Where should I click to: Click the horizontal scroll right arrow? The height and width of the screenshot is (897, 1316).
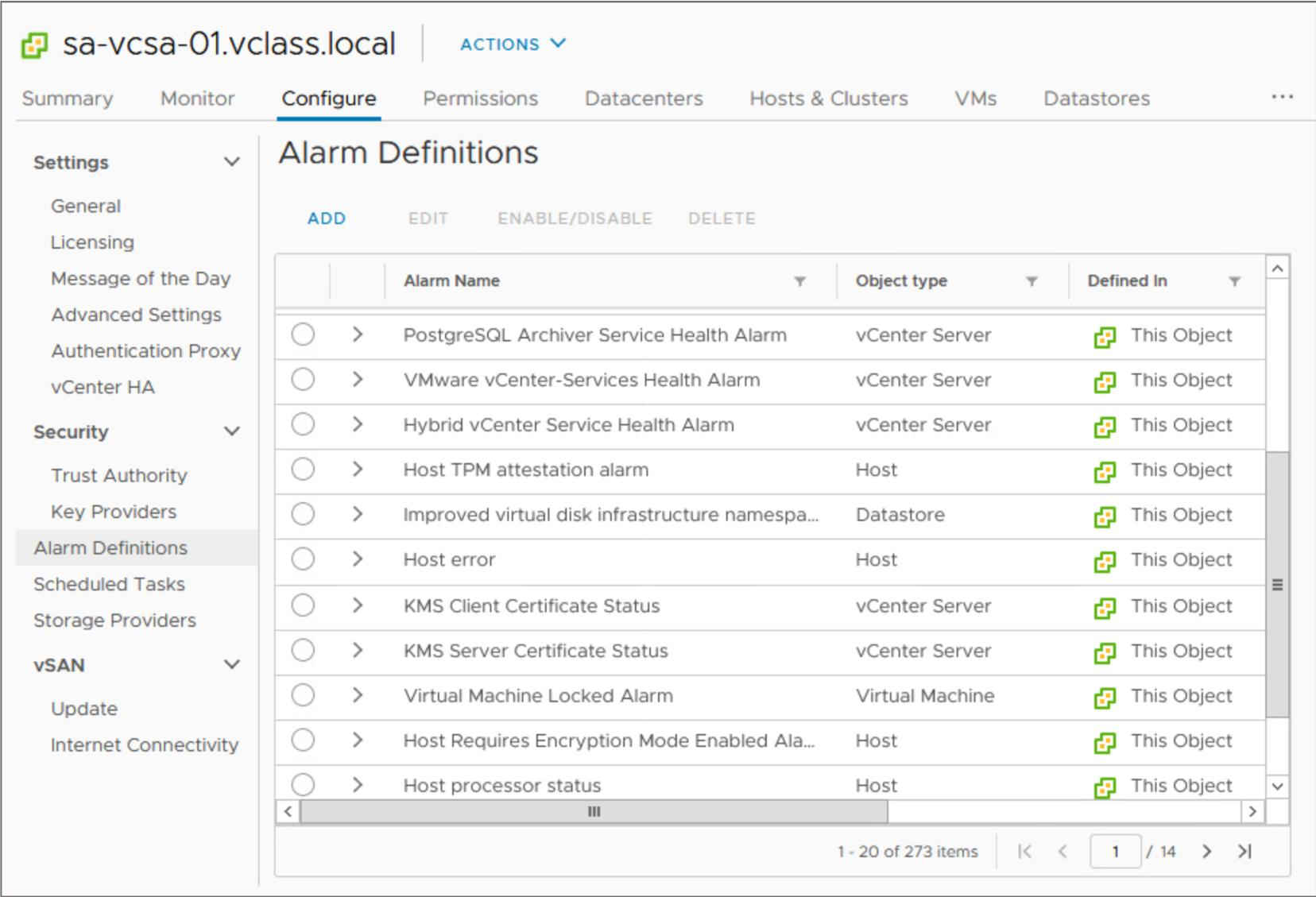[x=1252, y=811]
